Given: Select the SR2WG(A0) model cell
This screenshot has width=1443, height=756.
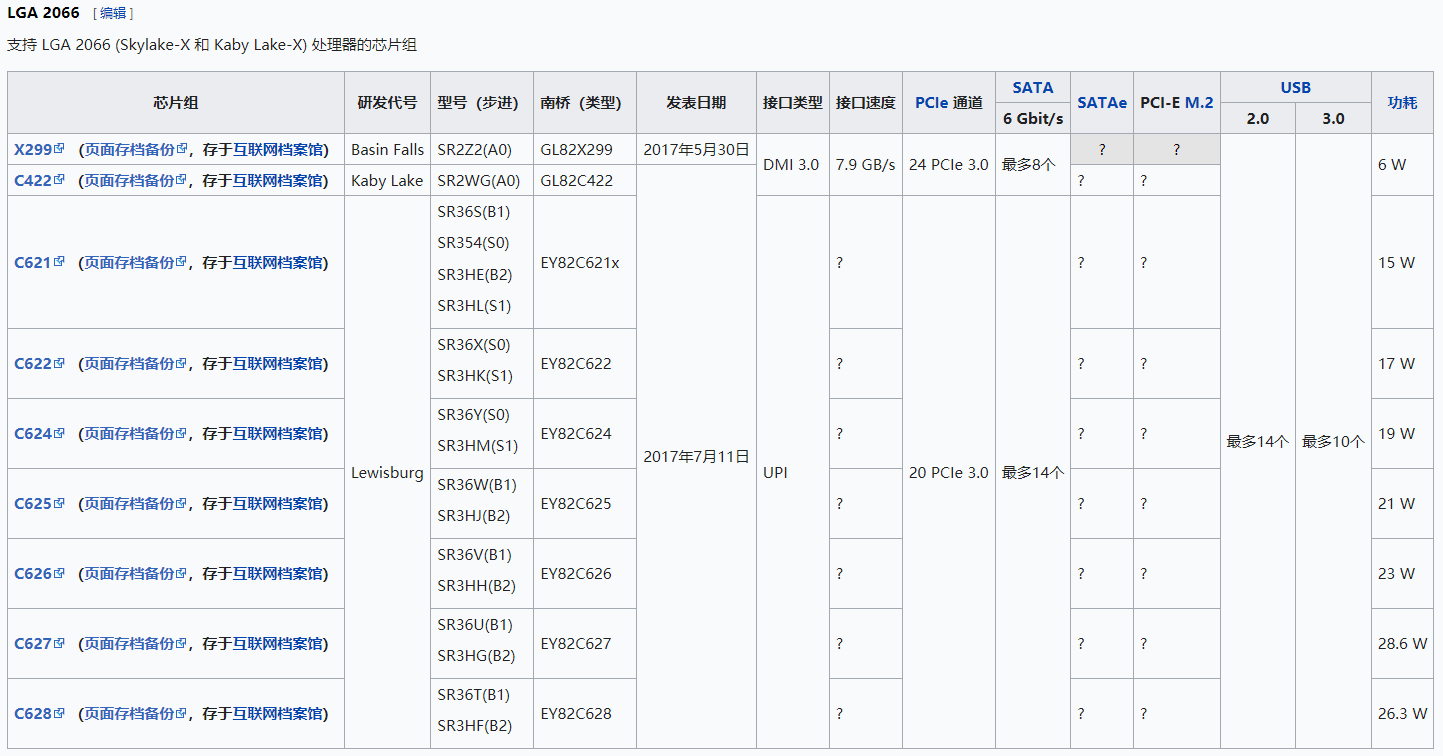Looking at the screenshot, I should coord(481,180).
